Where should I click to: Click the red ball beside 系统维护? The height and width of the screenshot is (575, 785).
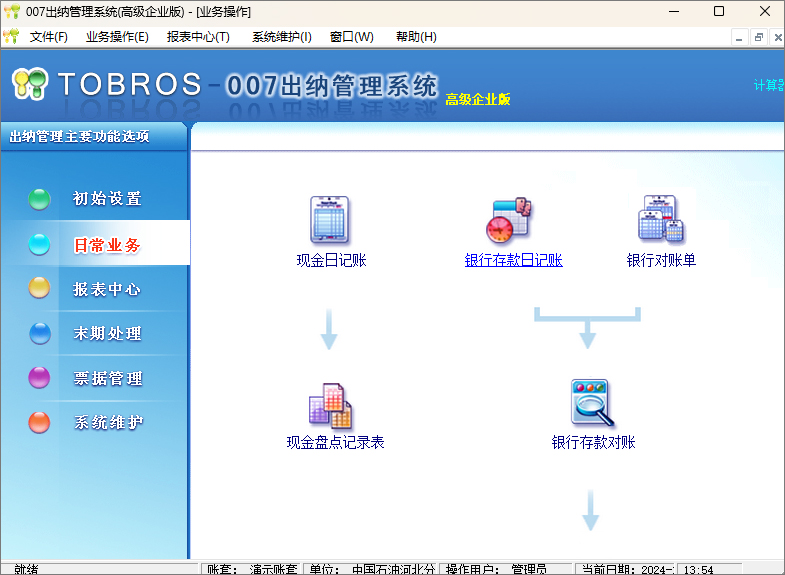point(39,422)
